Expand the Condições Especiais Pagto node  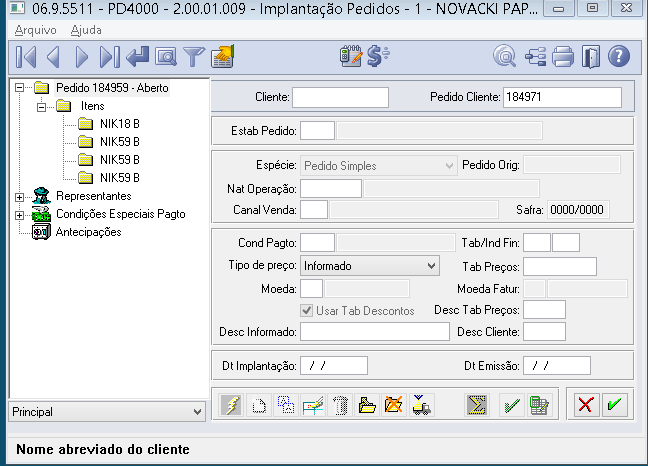click(x=19, y=215)
